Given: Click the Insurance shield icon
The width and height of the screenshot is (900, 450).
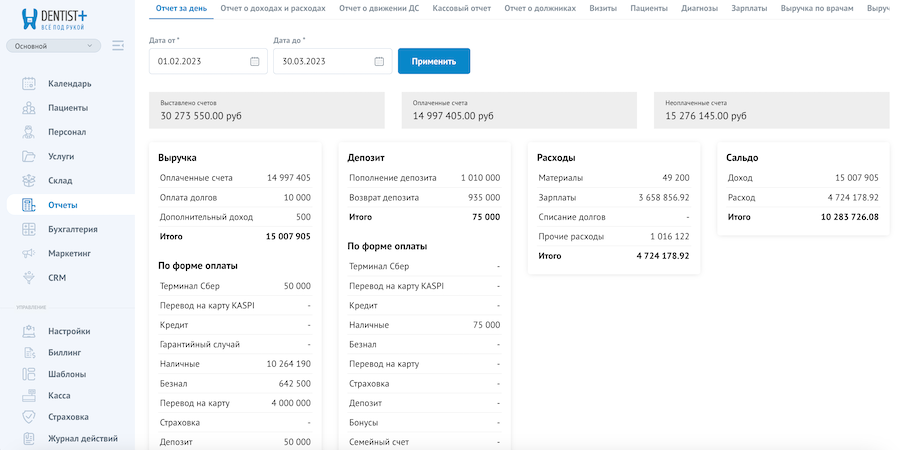Looking at the screenshot, I should click(x=29, y=416).
